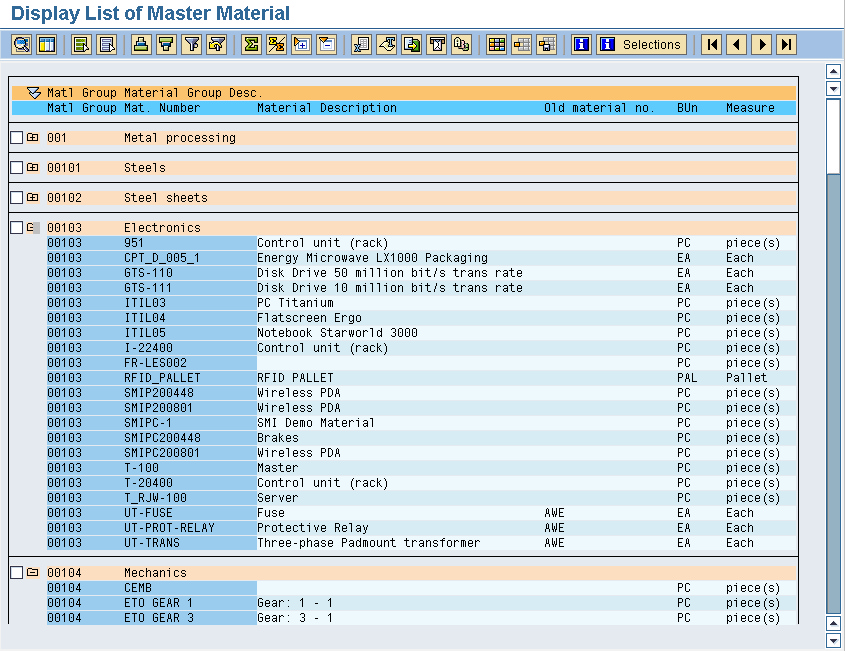Open the Details magnifier tool
845x651 pixels.
coord(22,44)
